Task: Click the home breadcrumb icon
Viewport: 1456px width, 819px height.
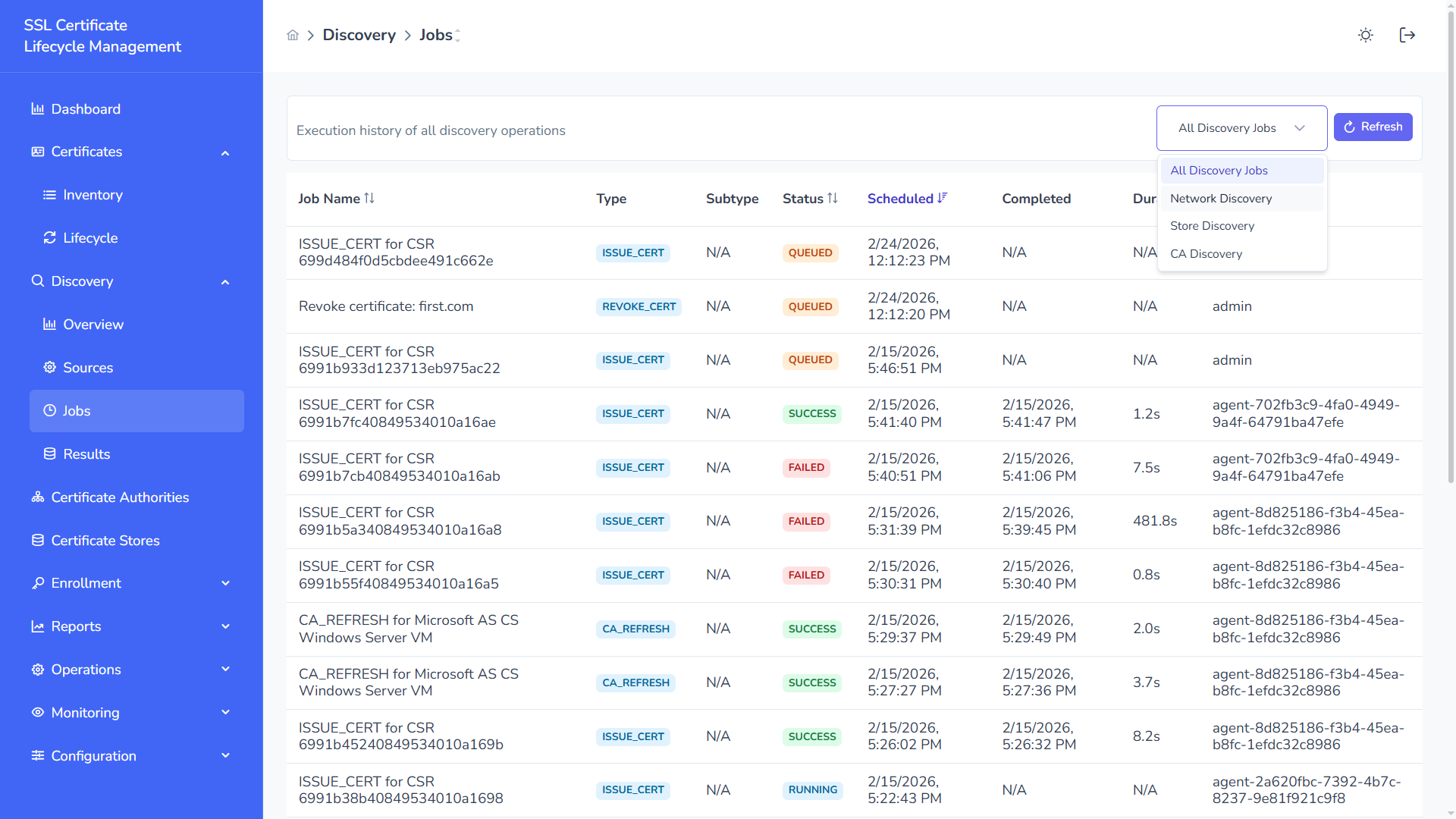Action: 293,35
